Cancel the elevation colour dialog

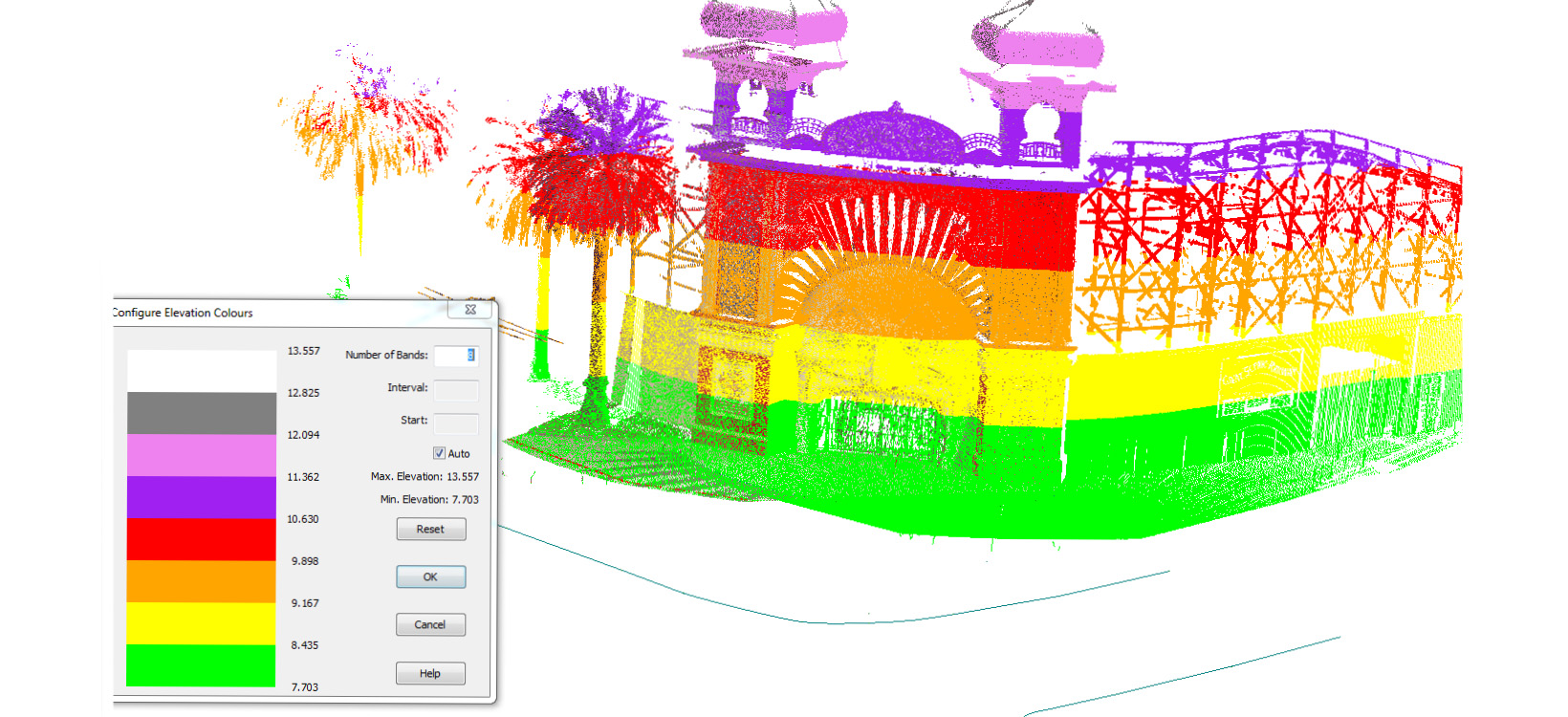pyautogui.click(x=430, y=625)
